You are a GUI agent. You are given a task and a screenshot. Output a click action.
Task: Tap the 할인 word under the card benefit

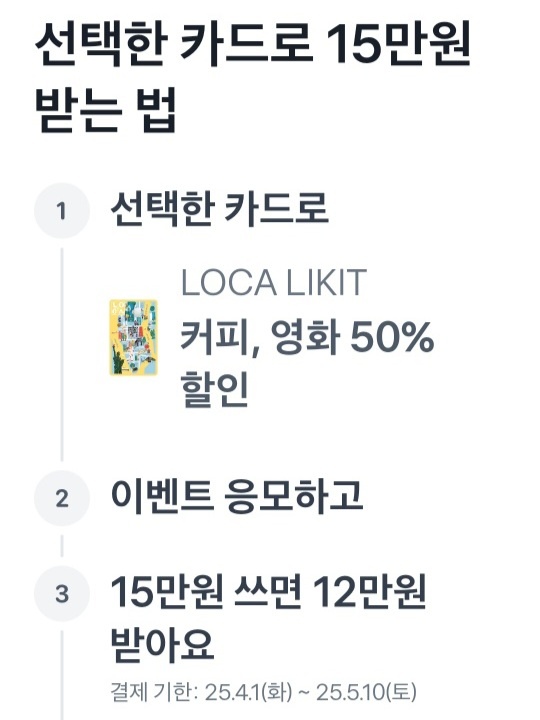tap(214, 389)
